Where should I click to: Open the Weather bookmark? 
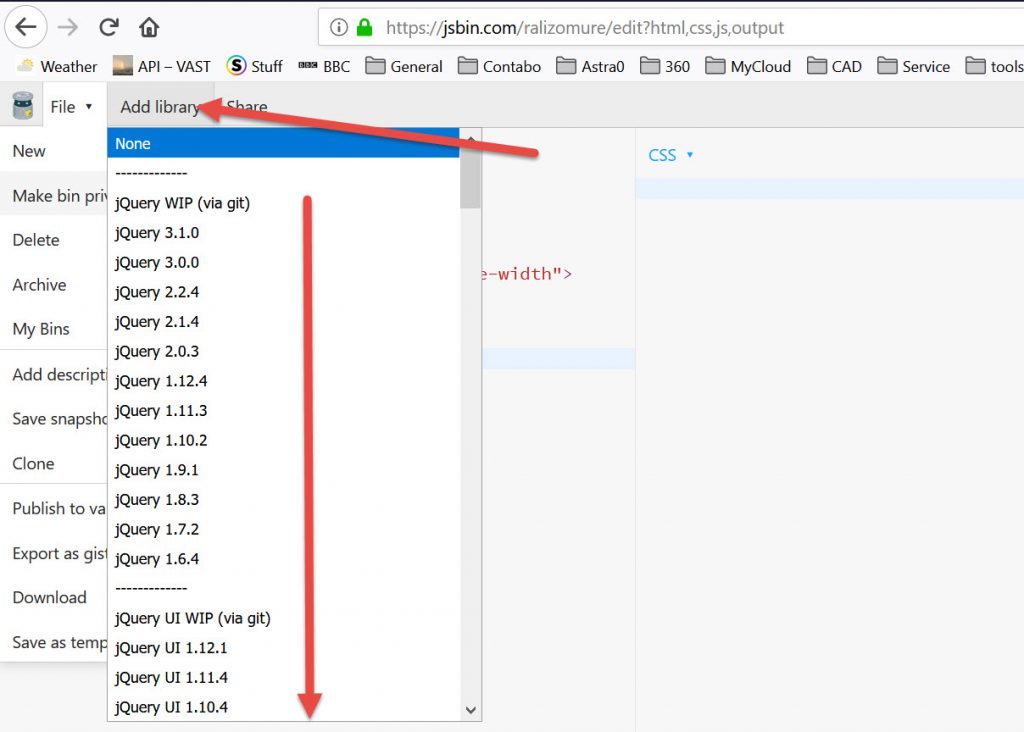pos(57,66)
